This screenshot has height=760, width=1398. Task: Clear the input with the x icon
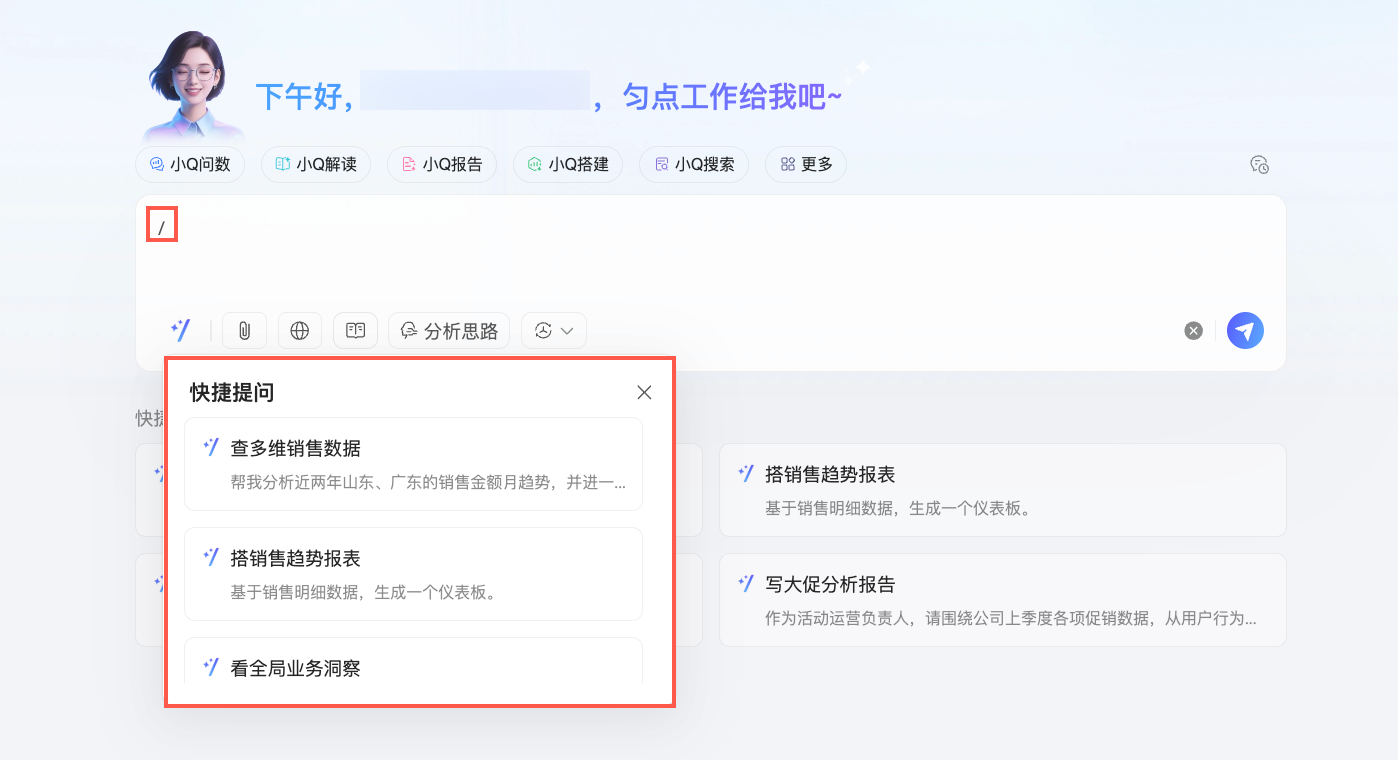tap(1193, 331)
